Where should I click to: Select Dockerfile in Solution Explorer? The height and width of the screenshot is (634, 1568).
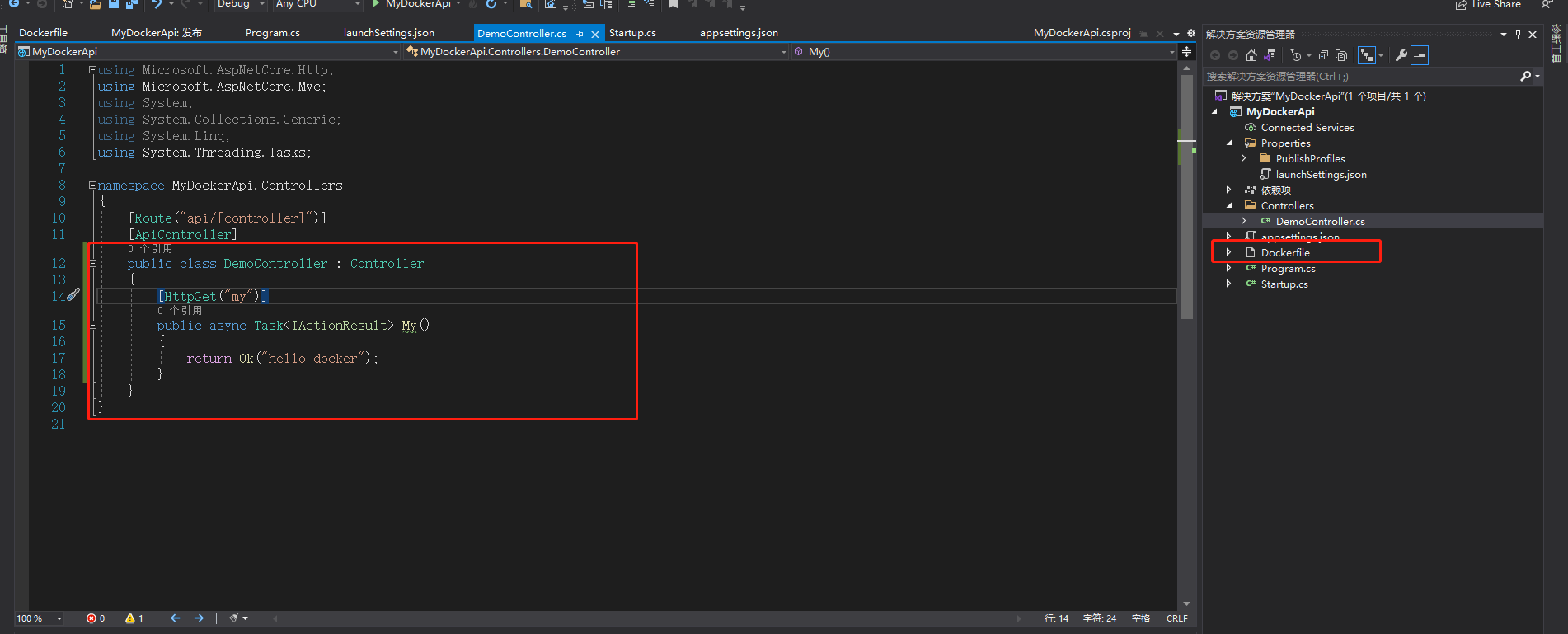tap(1284, 252)
